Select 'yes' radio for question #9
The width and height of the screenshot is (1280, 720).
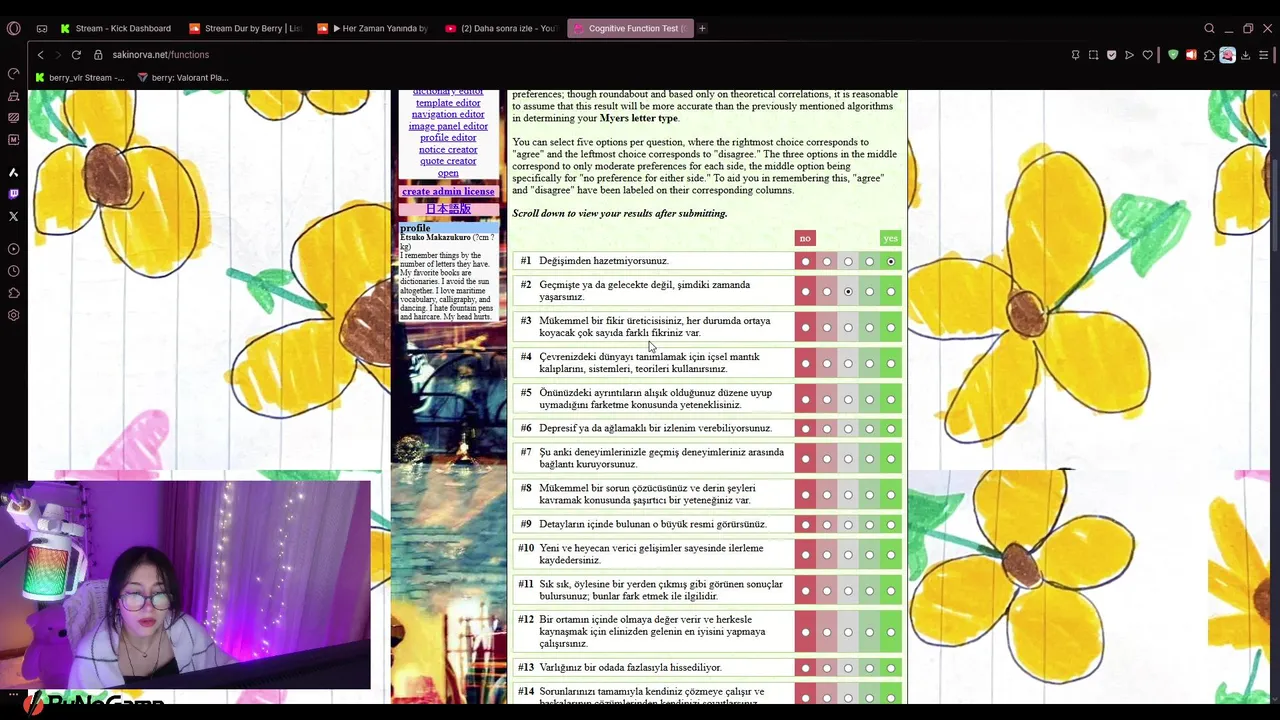tap(890, 525)
